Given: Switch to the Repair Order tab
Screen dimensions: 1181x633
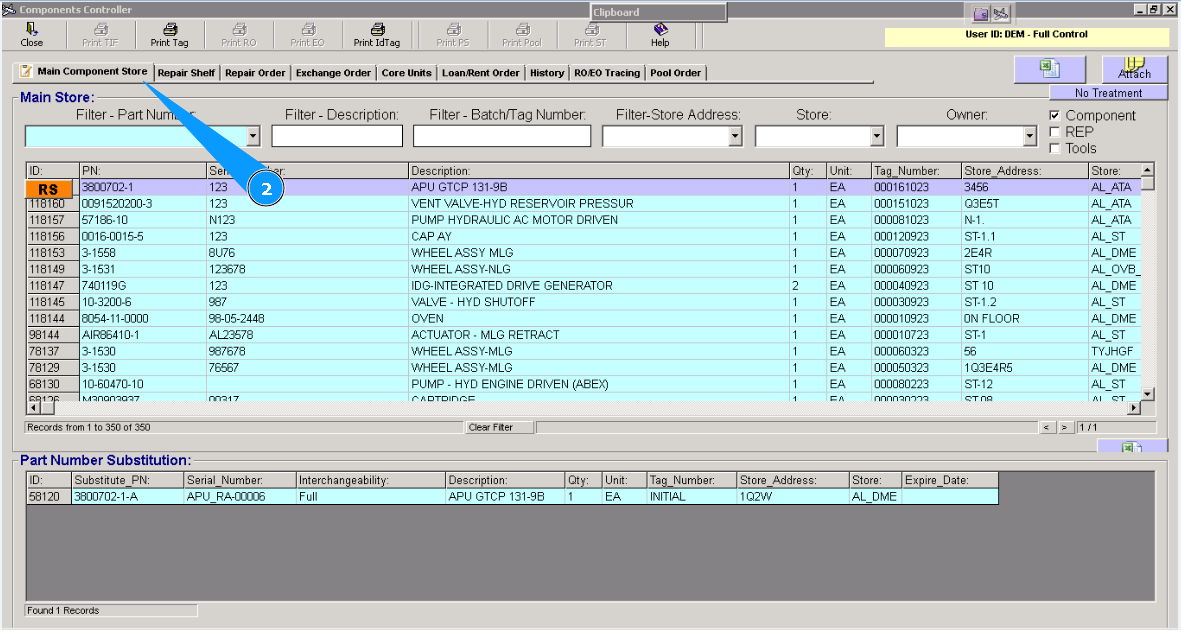Looking at the screenshot, I should tap(255, 73).
